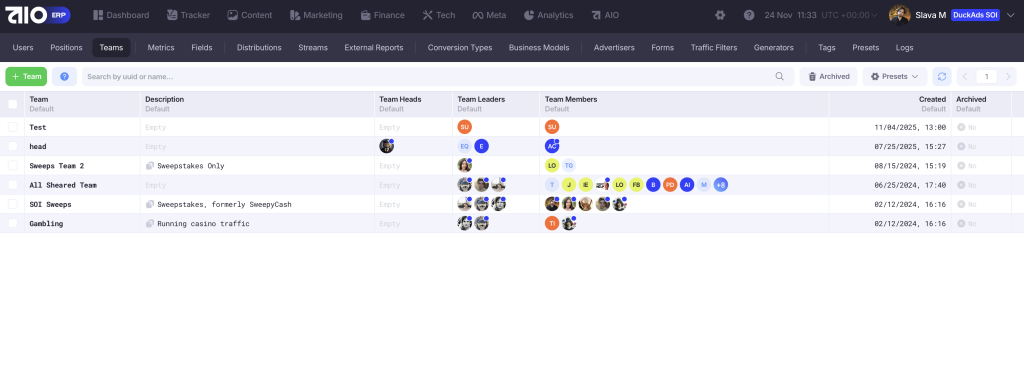Select the Gambling row checkbox
Screen dimensions: 1024x371
[12, 223]
